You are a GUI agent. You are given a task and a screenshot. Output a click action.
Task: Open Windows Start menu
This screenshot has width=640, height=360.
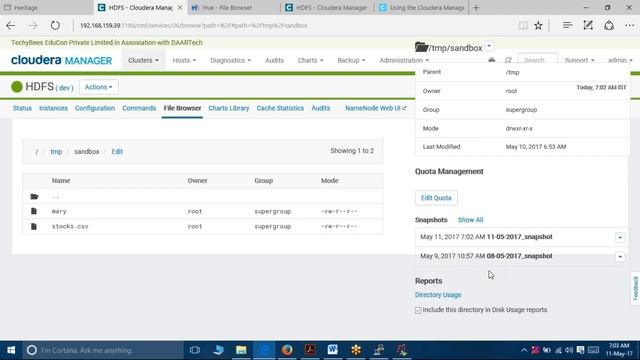tap(11, 350)
